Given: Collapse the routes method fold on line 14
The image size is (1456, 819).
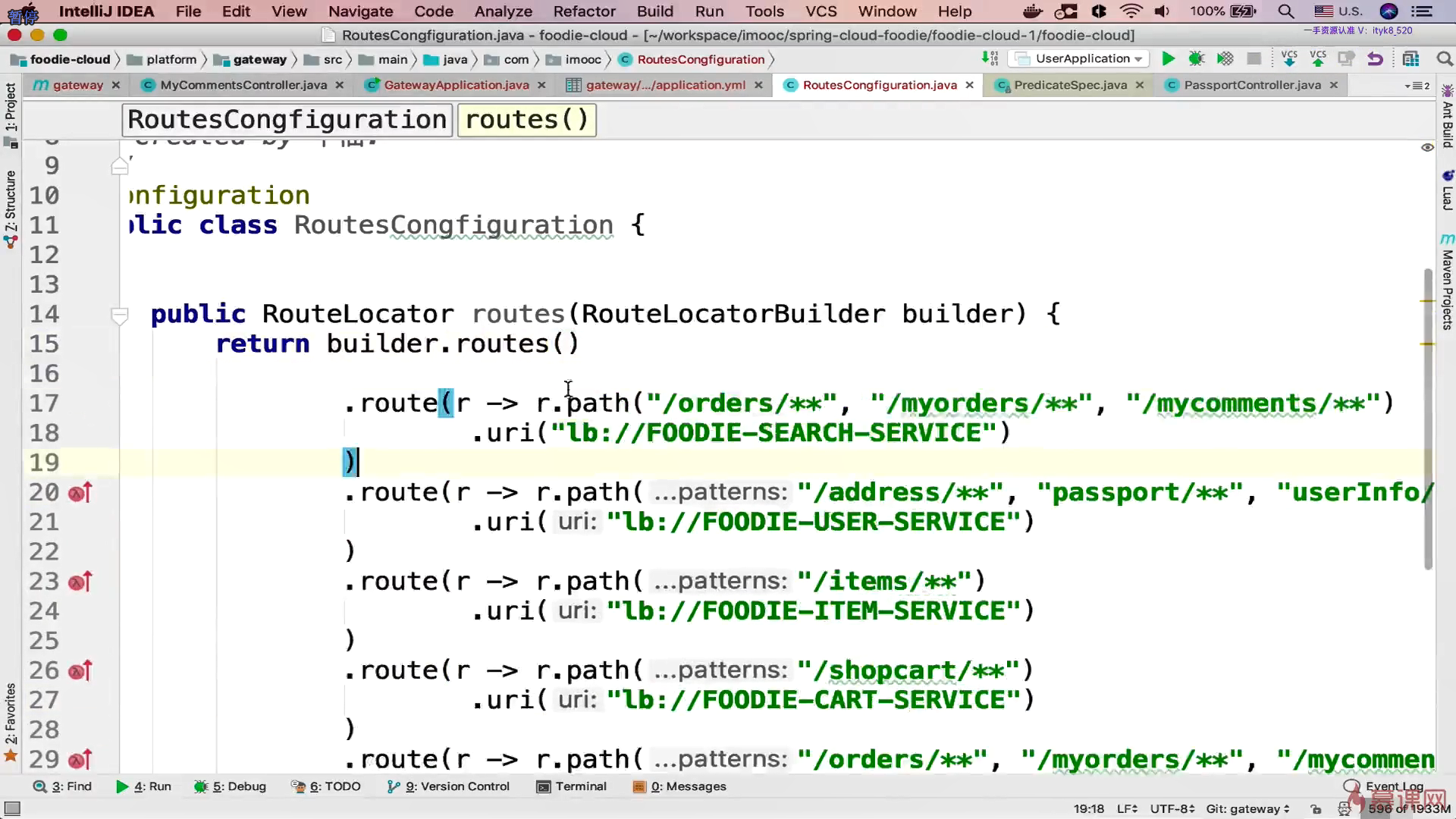Looking at the screenshot, I should click(119, 314).
